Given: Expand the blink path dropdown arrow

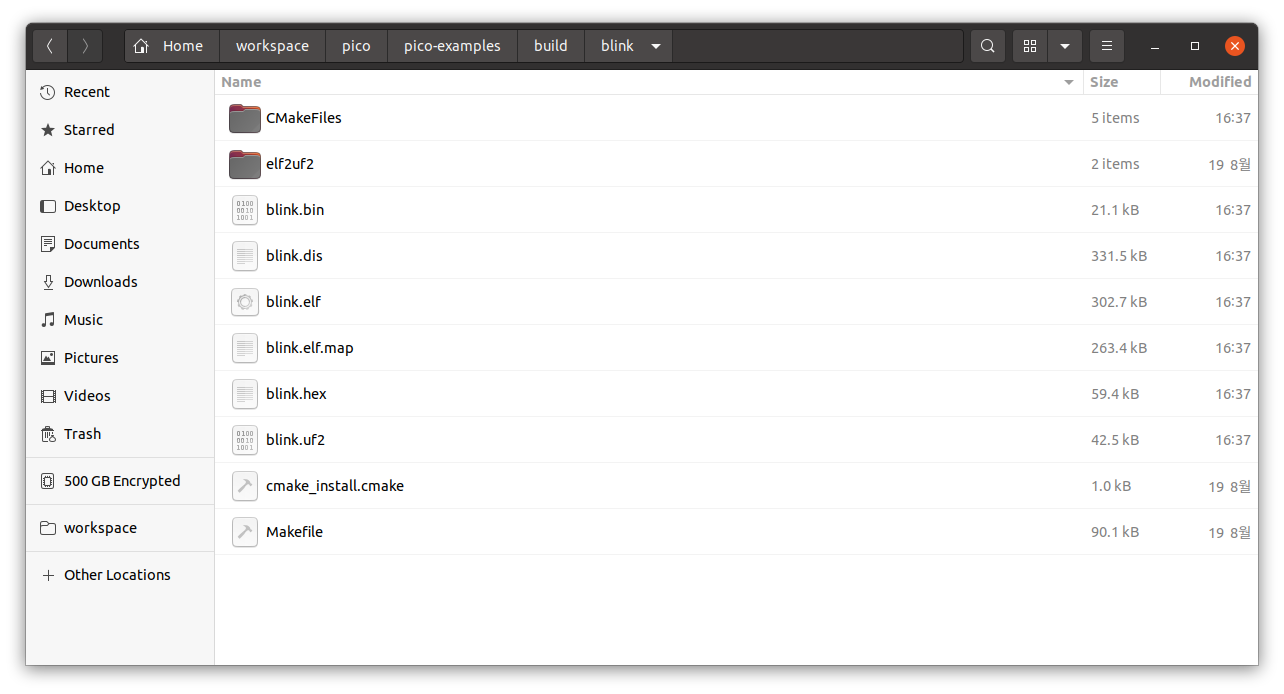Looking at the screenshot, I should [x=656, y=46].
